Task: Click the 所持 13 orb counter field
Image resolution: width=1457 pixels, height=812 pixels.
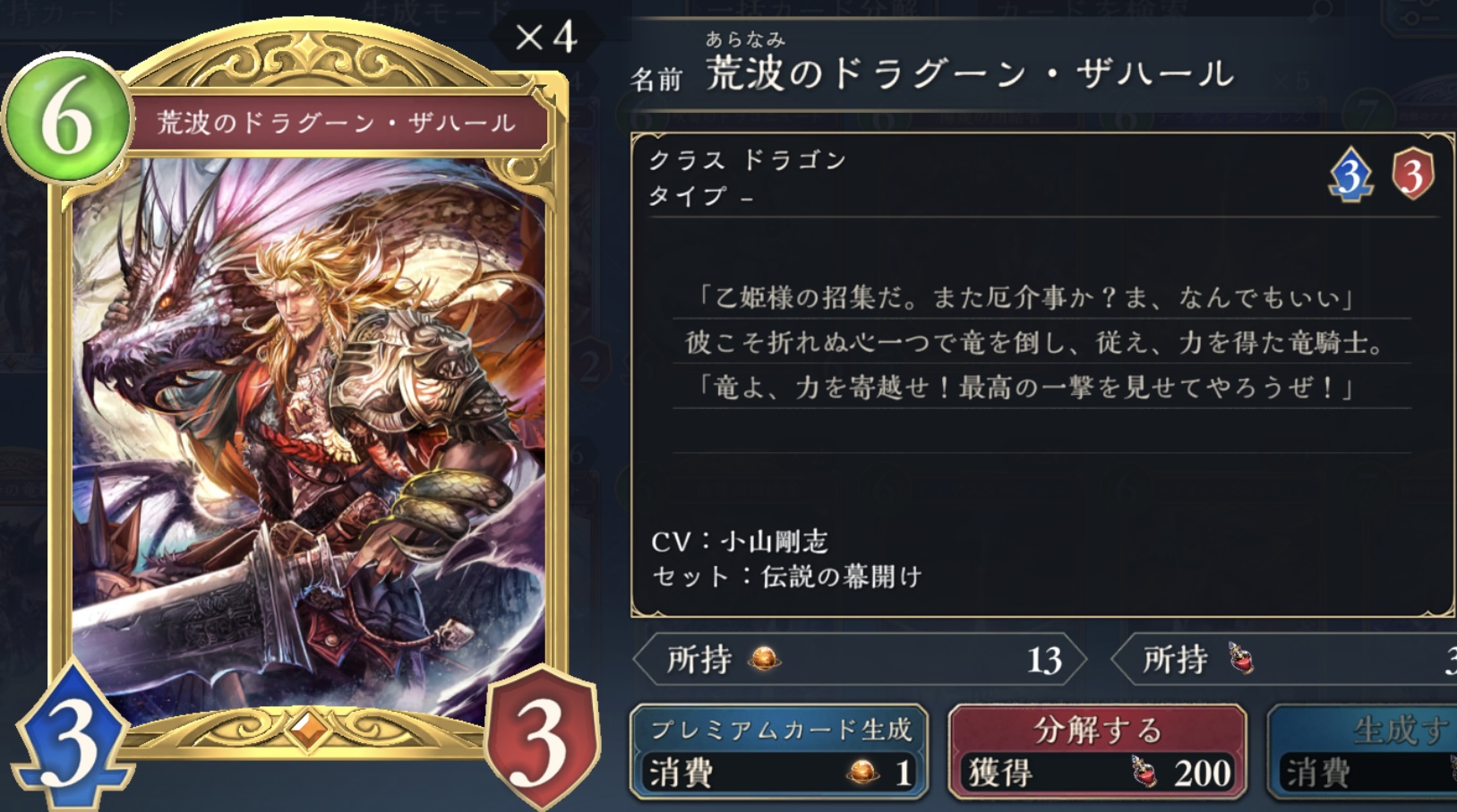Action: [860, 660]
